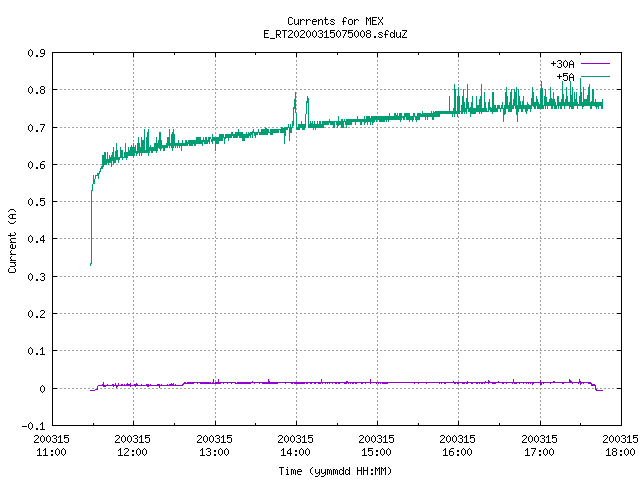
Task: Click the start of the green +5A curve near 0.33
Action: pyautogui.click(x=91, y=264)
